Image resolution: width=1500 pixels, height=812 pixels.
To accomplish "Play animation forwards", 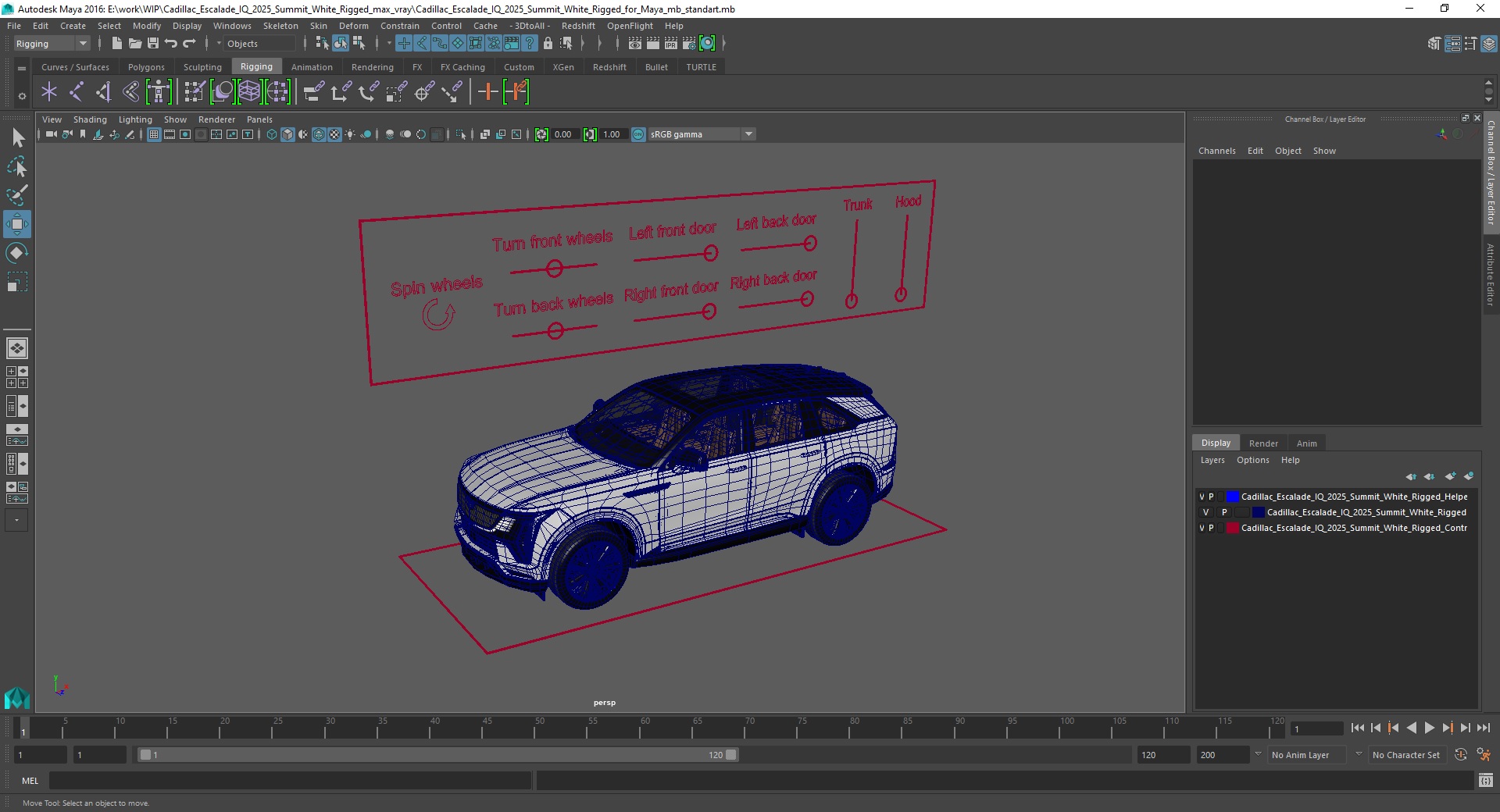I will point(1429,728).
